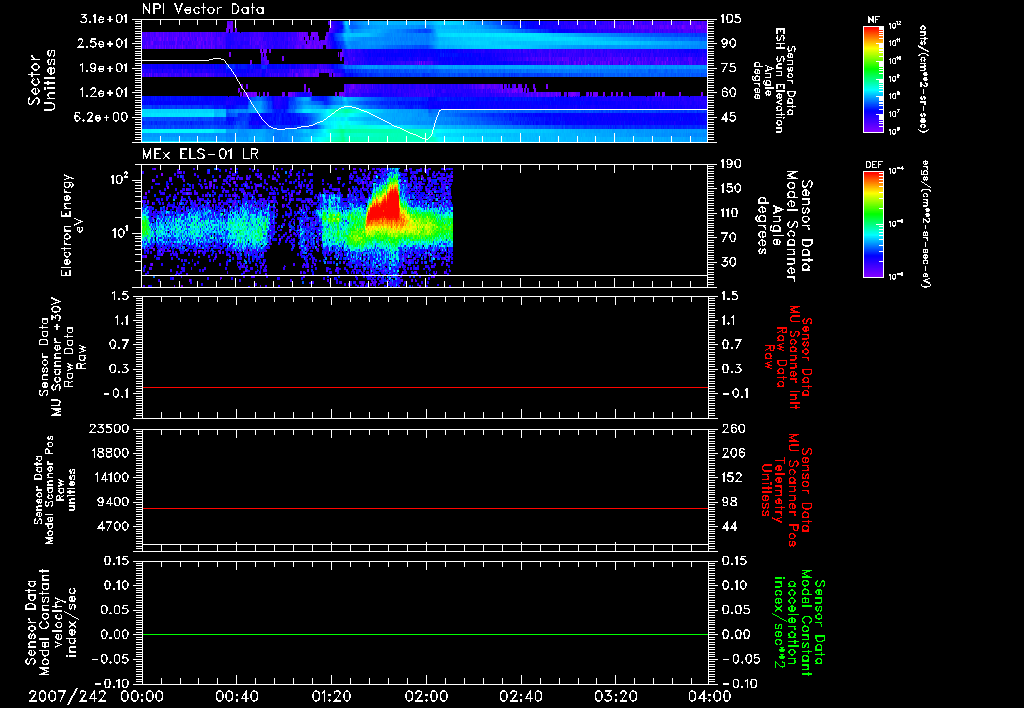
Task: Click the "9400" scanner position tick
Action: click(115, 502)
